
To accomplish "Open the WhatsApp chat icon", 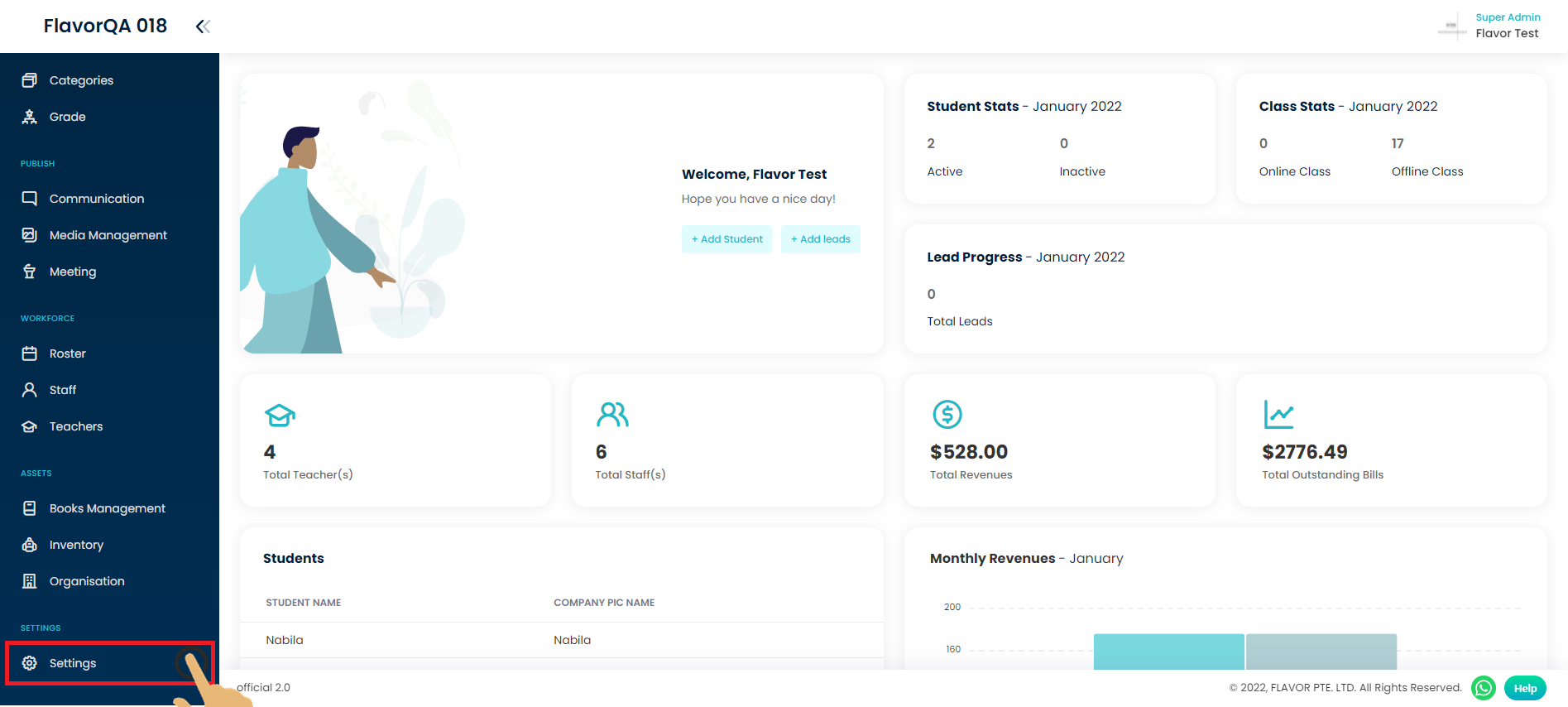I will click(1484, 688).
